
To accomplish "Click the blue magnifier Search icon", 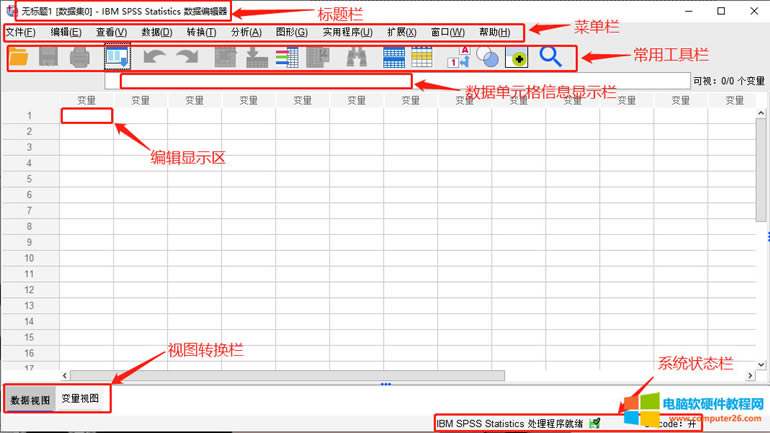I will 550,57.
